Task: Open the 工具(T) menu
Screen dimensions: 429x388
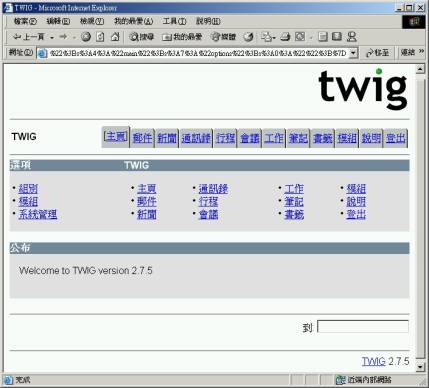Action: click(x=174, y=21)
